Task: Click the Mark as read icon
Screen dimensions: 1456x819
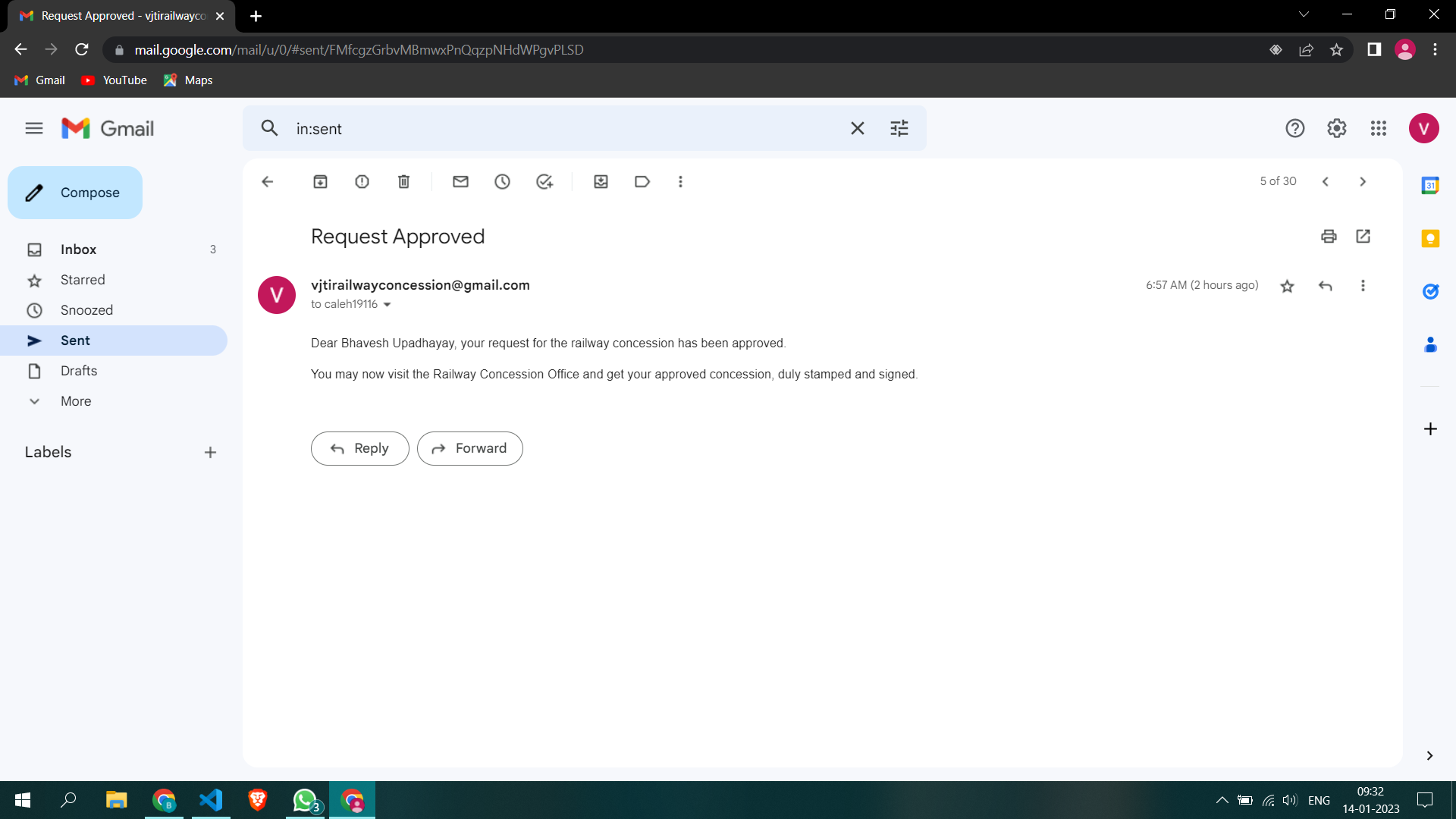Action: point(461,182)
